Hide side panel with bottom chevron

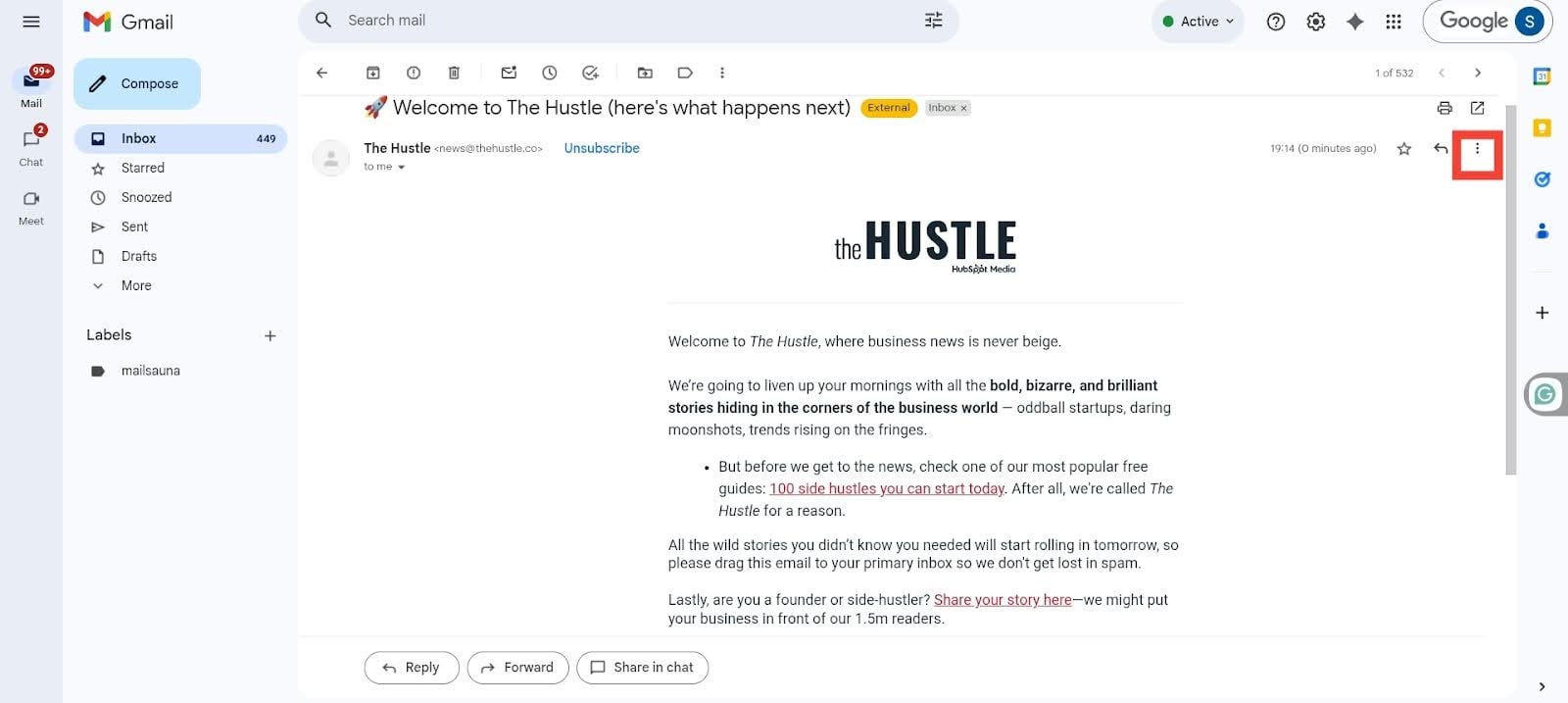click(1542, 686)
